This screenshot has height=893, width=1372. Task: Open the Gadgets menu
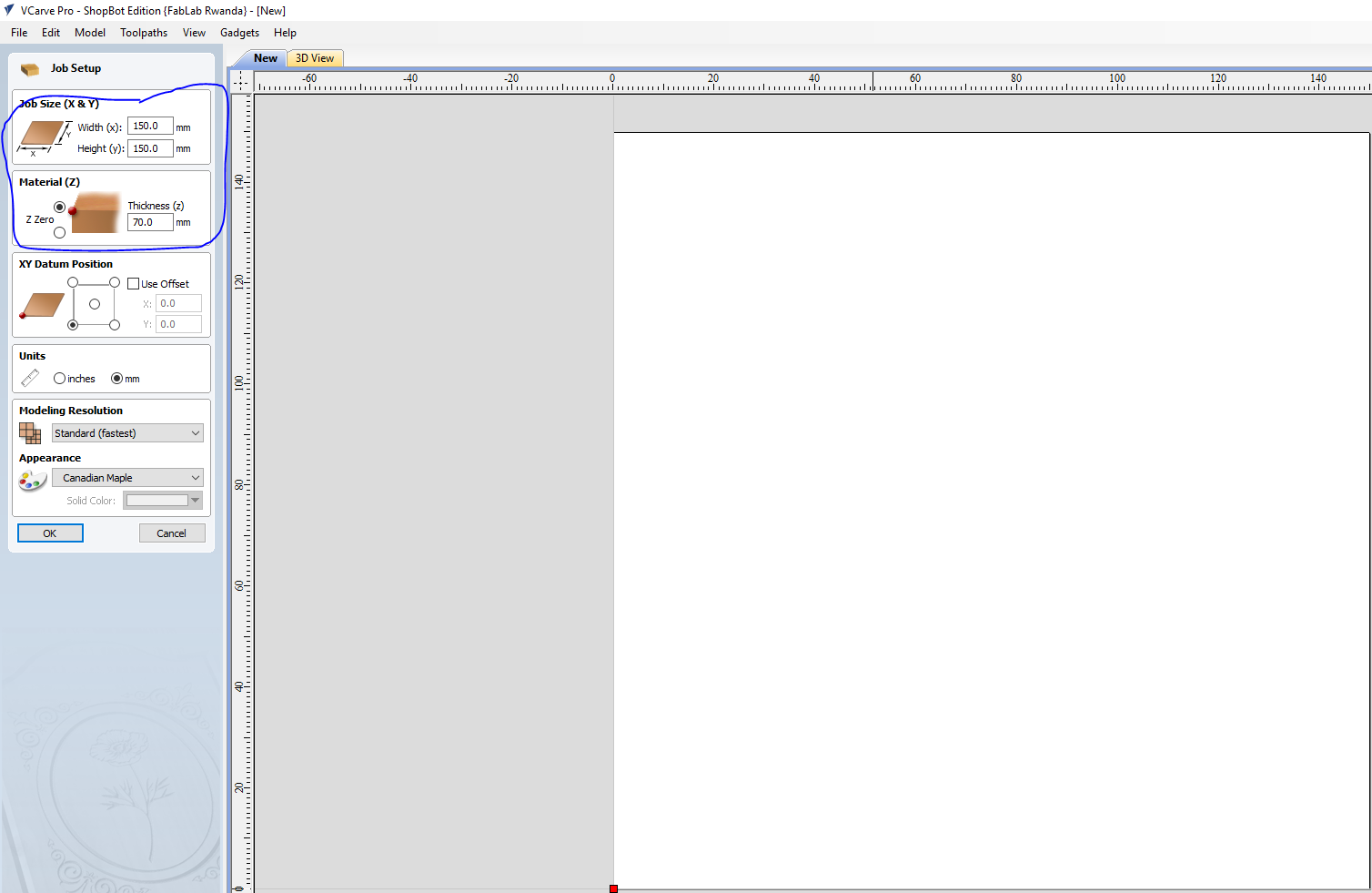click(239, 33)
